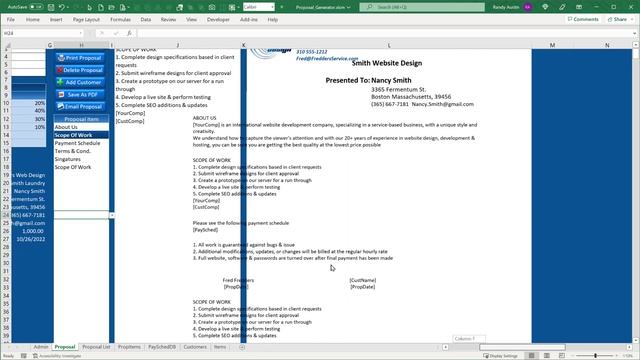Screen dimensions: 640x360
Task: Switch to Page Break Preview icon
Action: point(562,356)
